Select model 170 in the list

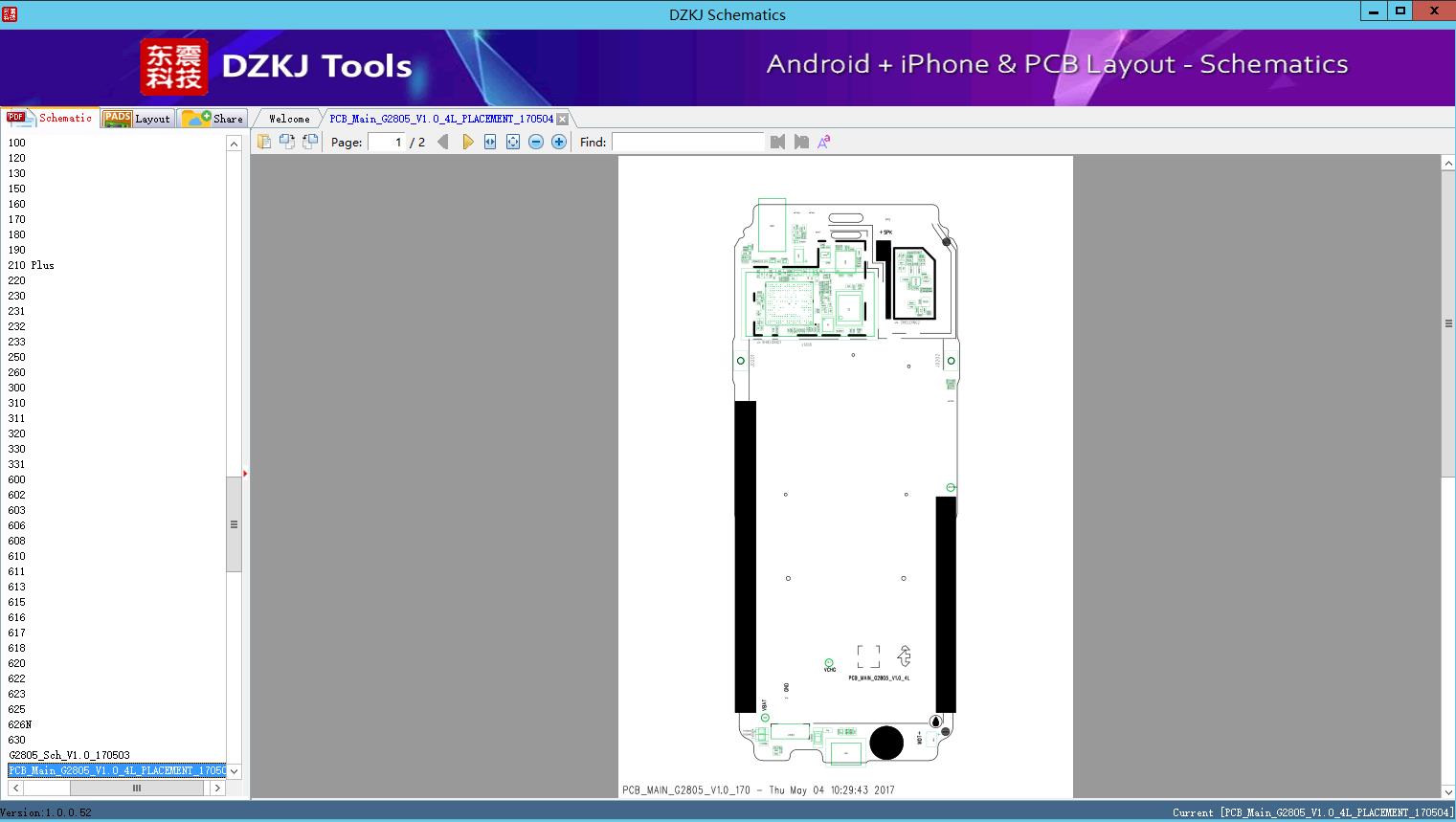tap(17, 219)
